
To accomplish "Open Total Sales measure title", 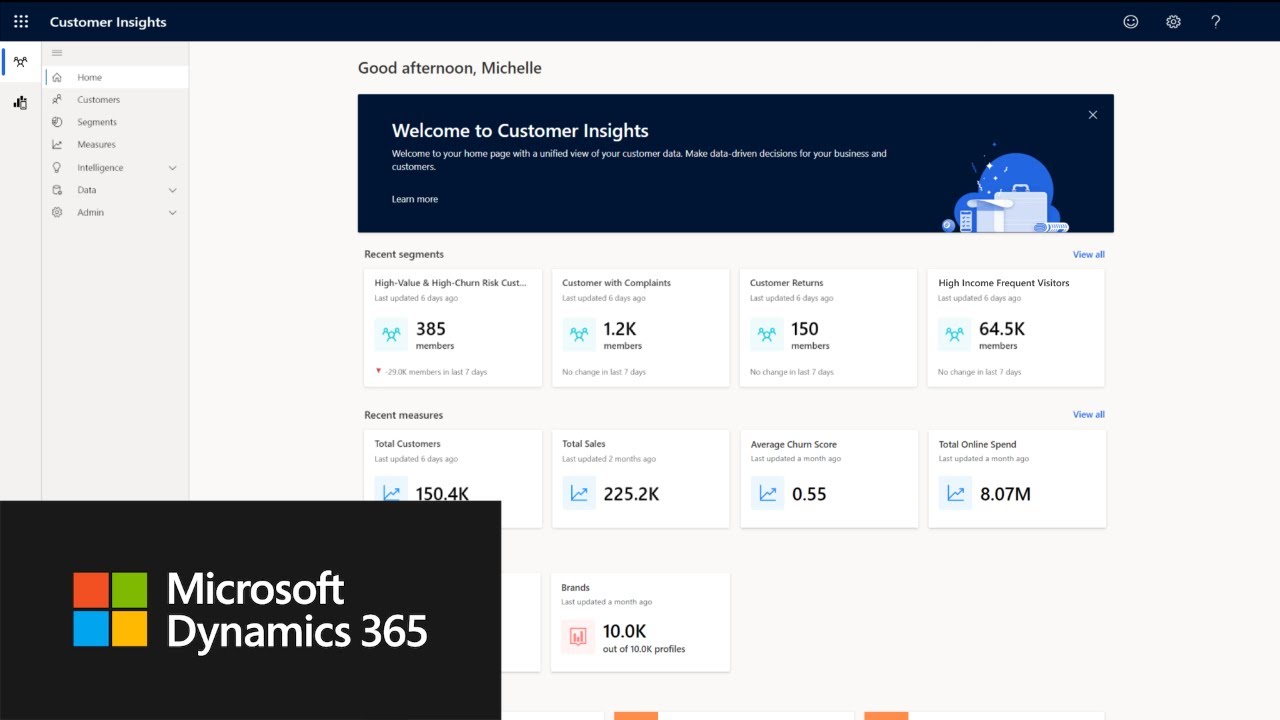I will [583, 444].
